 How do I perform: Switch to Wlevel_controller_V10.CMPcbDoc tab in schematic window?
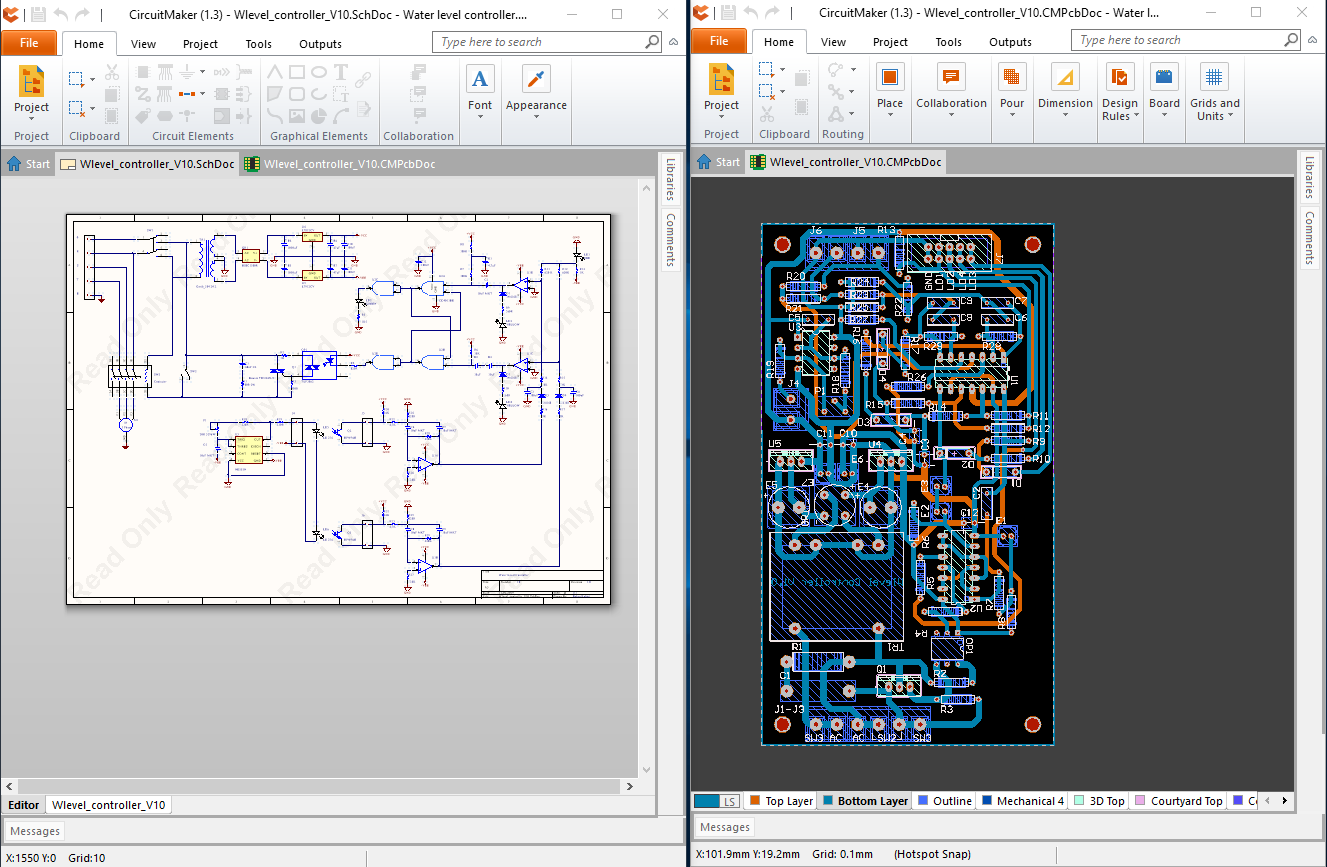point(340,164)
